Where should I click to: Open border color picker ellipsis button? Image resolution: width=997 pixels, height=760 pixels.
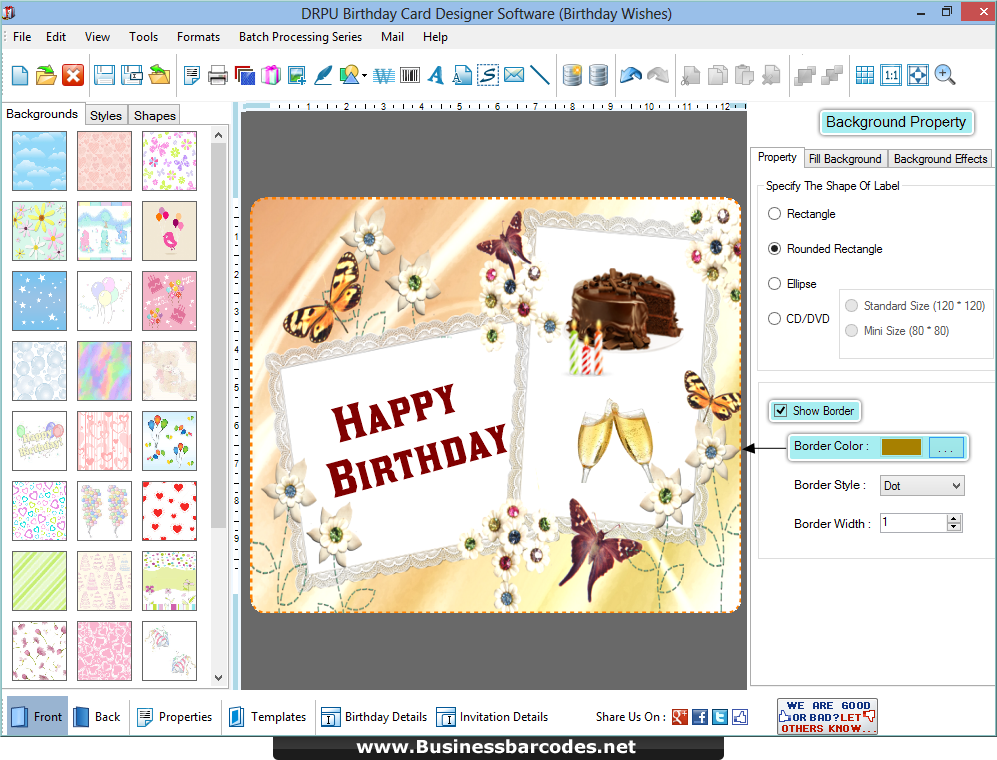point(945,447)
